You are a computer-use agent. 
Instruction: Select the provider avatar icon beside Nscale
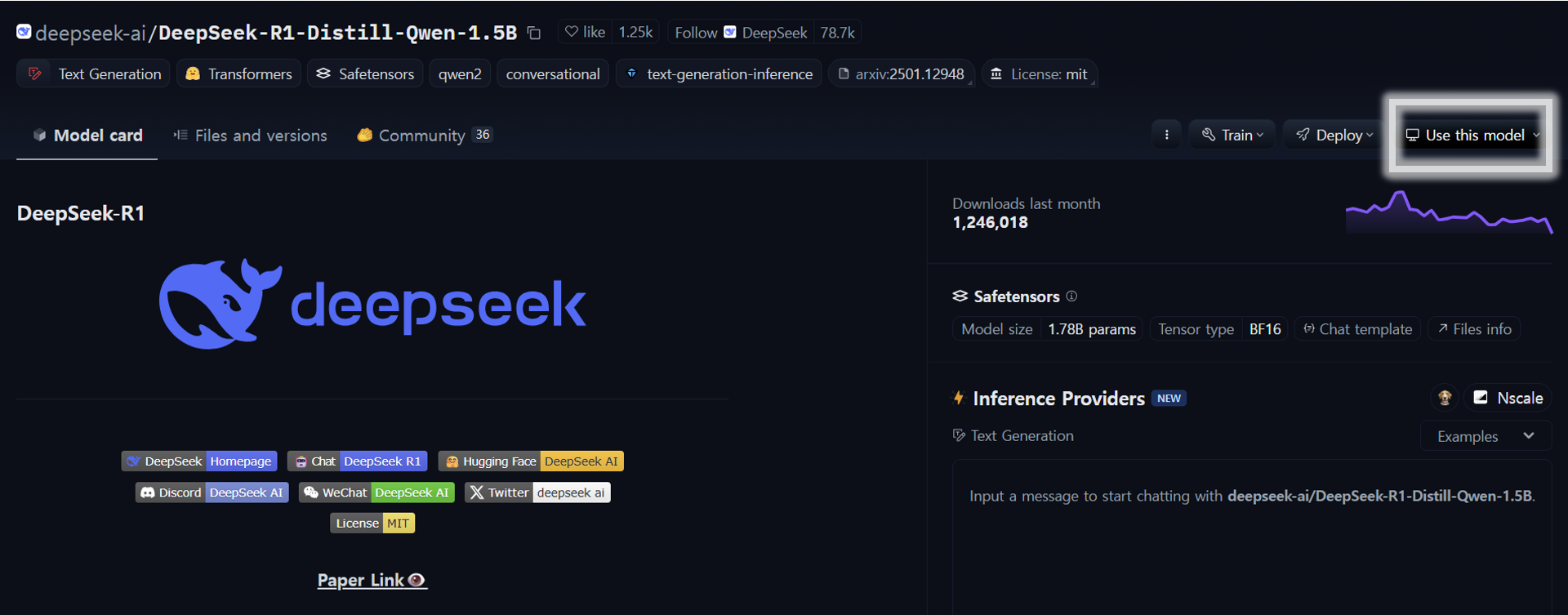[x=1445, y=398]
